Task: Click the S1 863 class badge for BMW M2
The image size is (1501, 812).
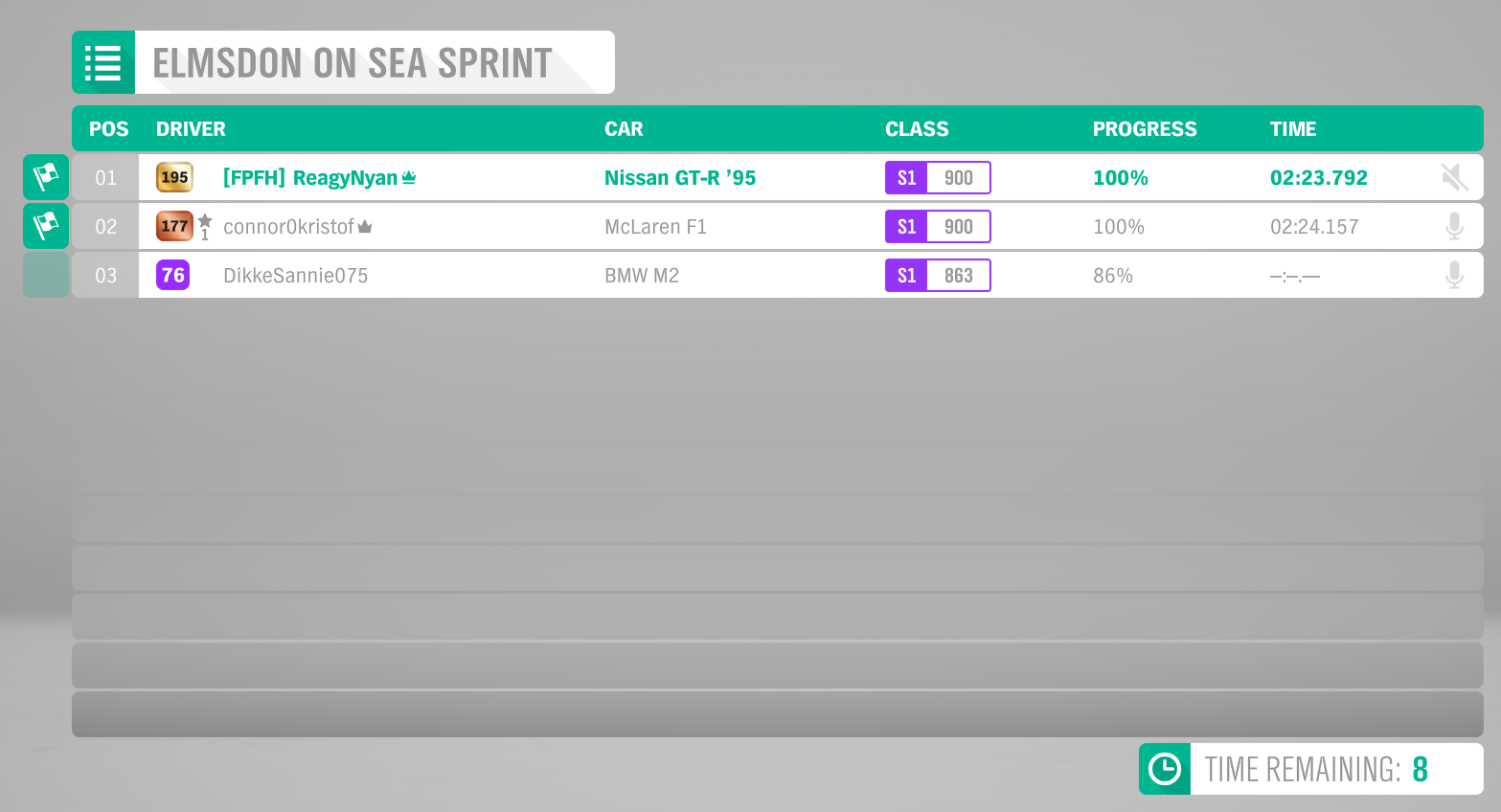Action: pyautogui.click(x=938, y=276)
